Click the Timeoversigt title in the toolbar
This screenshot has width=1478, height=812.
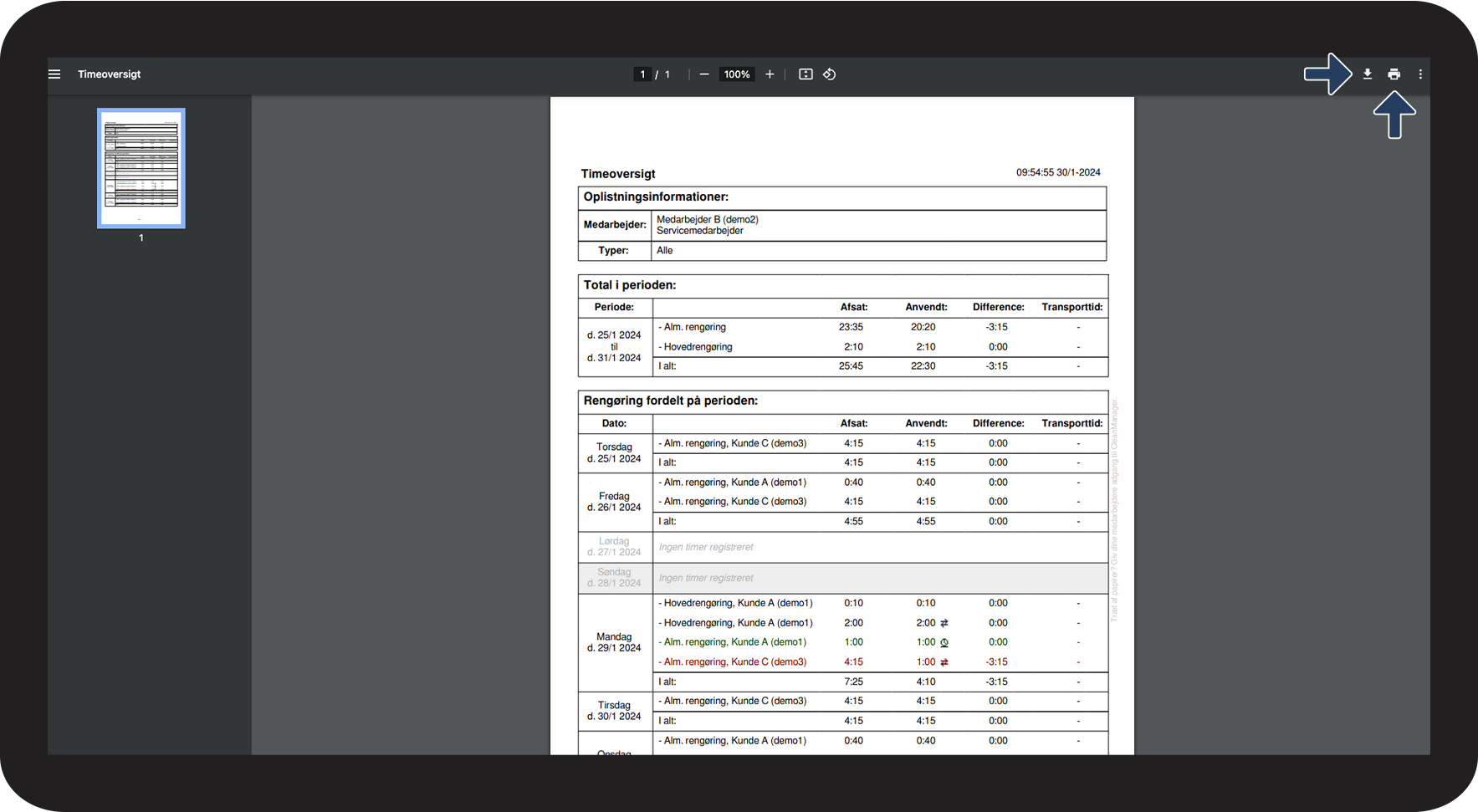tap(110, 74)
